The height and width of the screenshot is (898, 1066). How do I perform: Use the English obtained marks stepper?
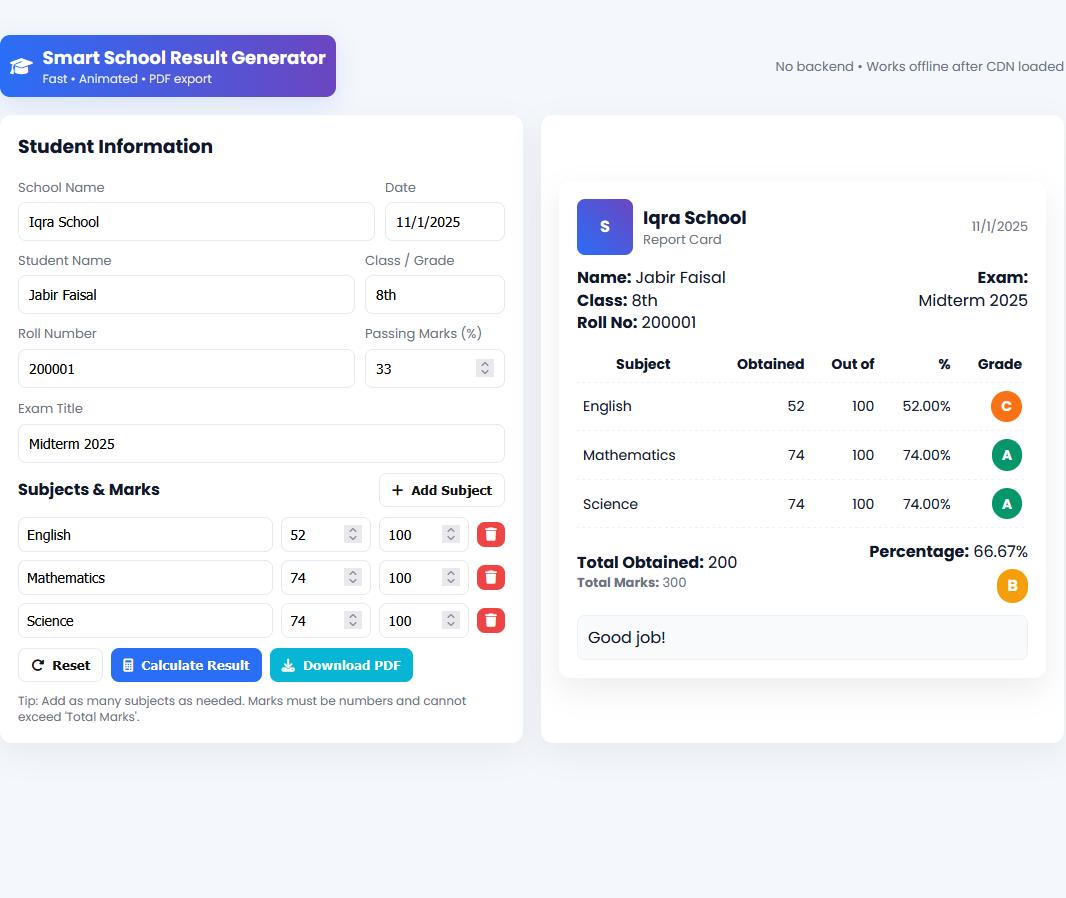(x=352, y=535)
